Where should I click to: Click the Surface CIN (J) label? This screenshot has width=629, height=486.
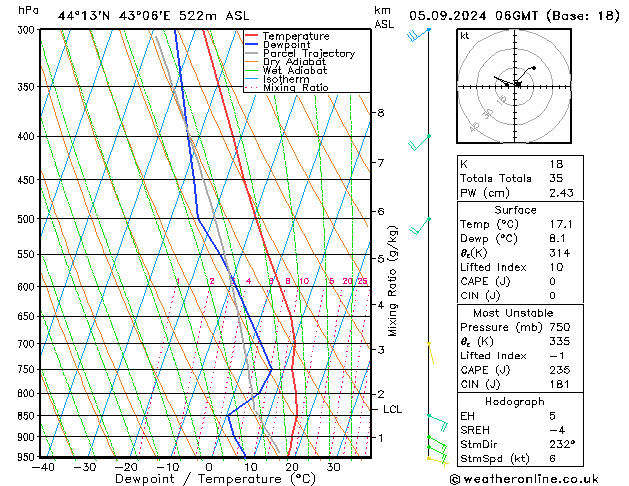[x=480, y=296]
